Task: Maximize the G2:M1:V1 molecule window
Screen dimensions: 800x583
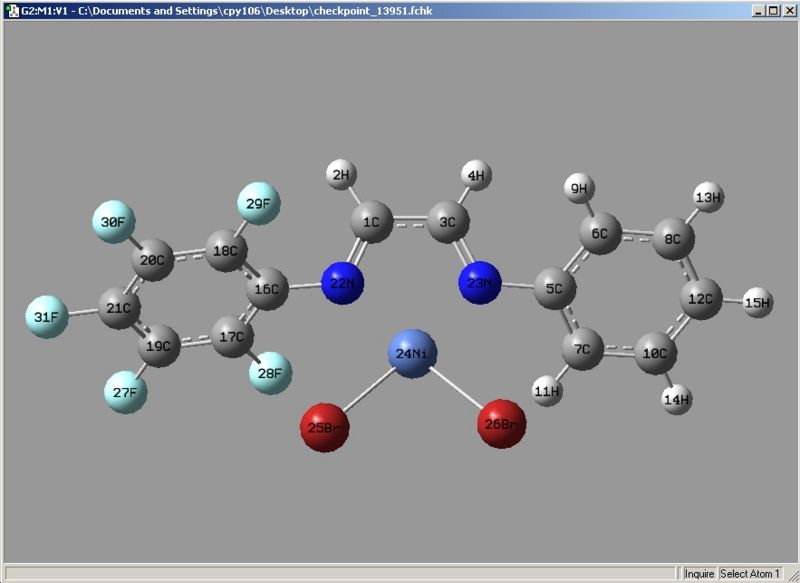Action: pos(772,9)
